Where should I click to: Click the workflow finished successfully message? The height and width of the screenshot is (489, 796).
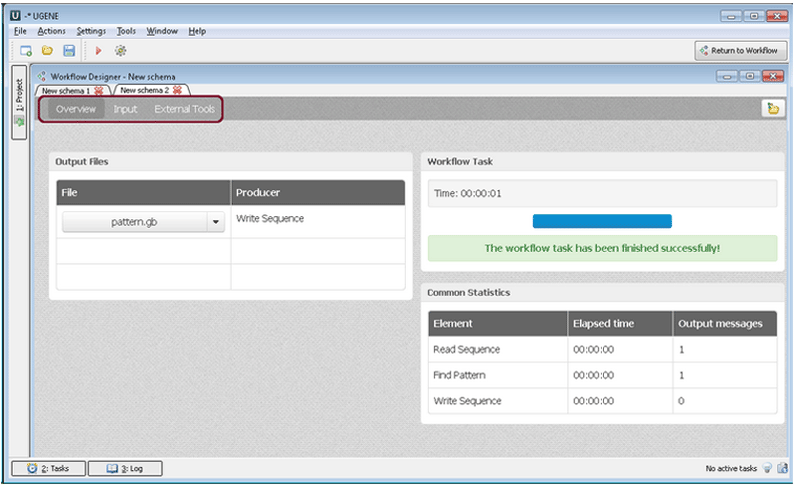pos(602,248)
